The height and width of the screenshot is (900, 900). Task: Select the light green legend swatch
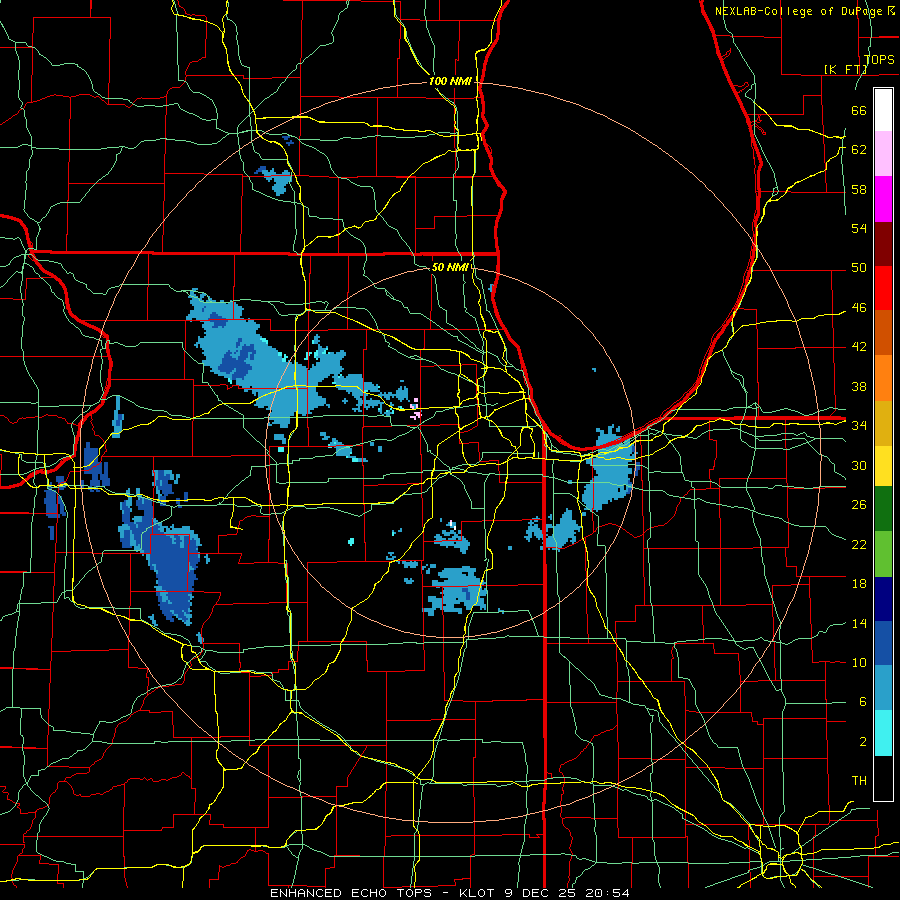(x=883, y=553)
